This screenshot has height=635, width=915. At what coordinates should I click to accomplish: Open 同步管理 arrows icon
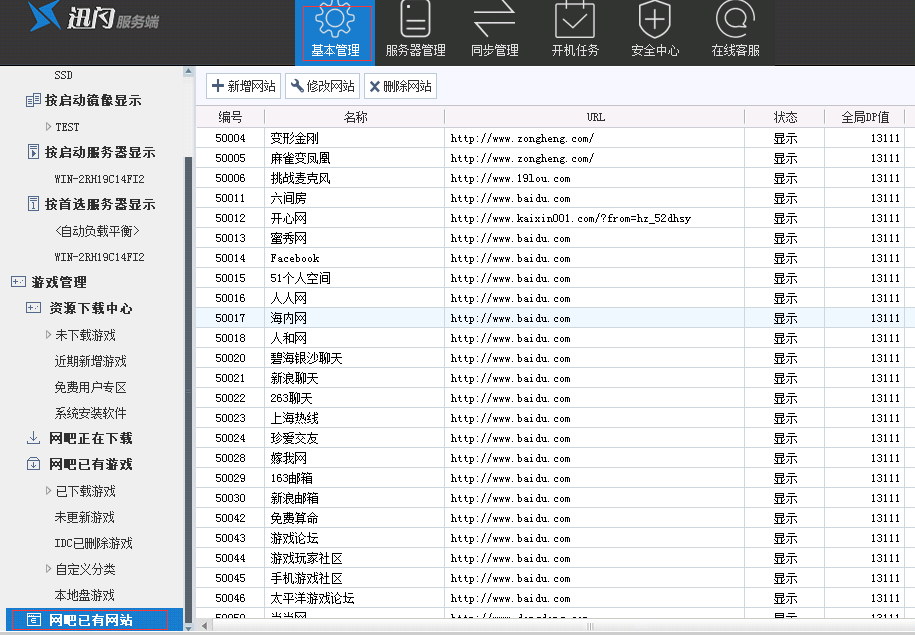click(494, 19)
